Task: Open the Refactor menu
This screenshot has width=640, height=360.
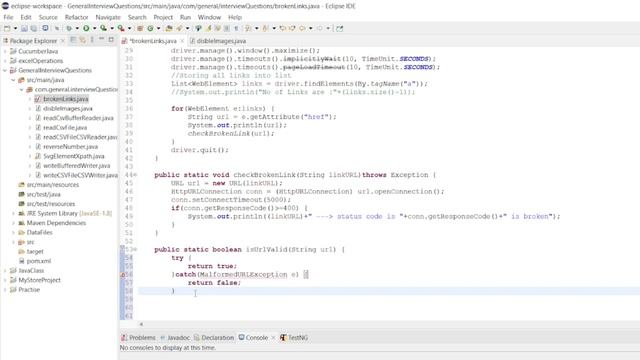Action: point(76,17)
